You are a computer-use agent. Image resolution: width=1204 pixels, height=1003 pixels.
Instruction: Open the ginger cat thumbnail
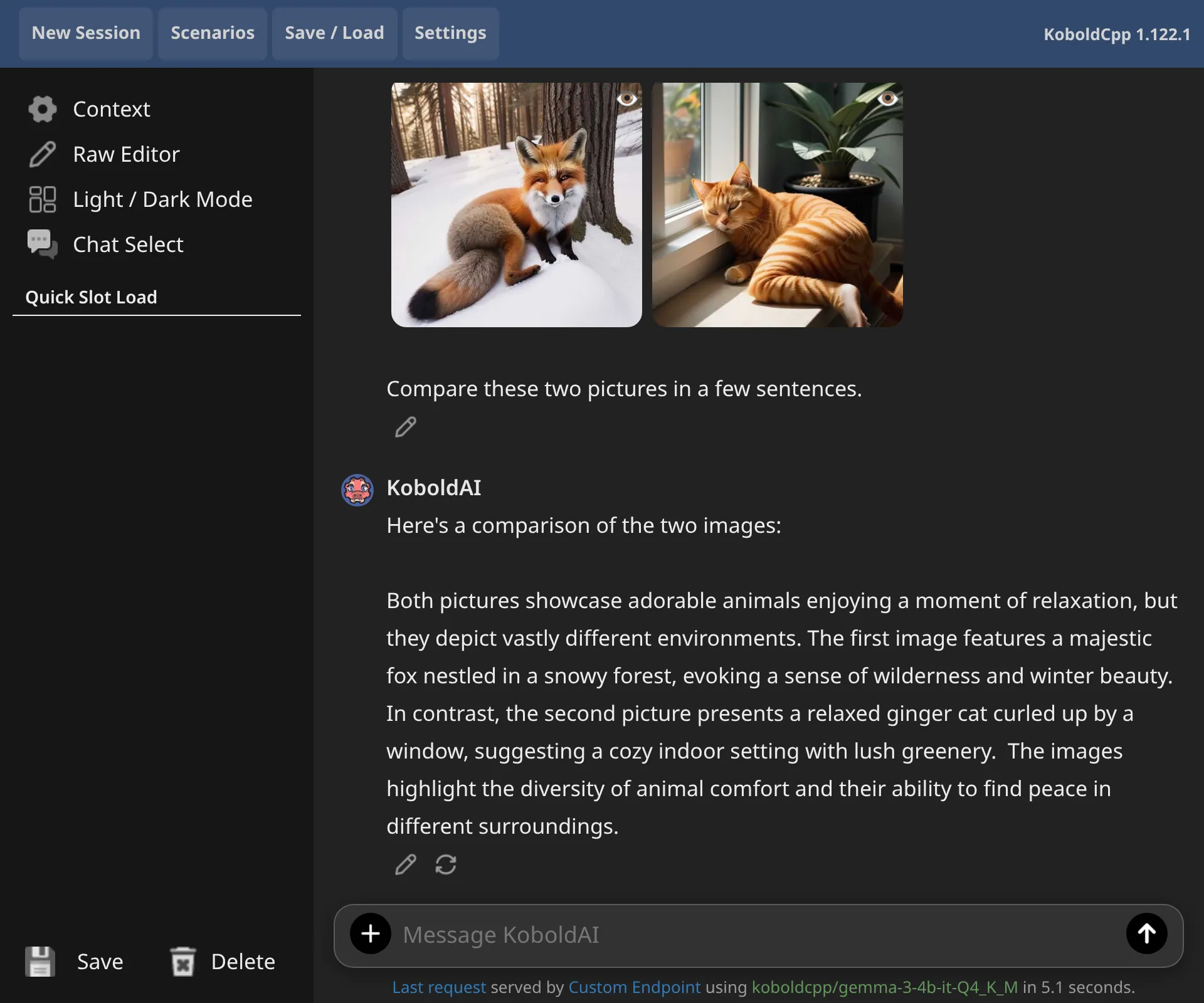tap(778, 205)
